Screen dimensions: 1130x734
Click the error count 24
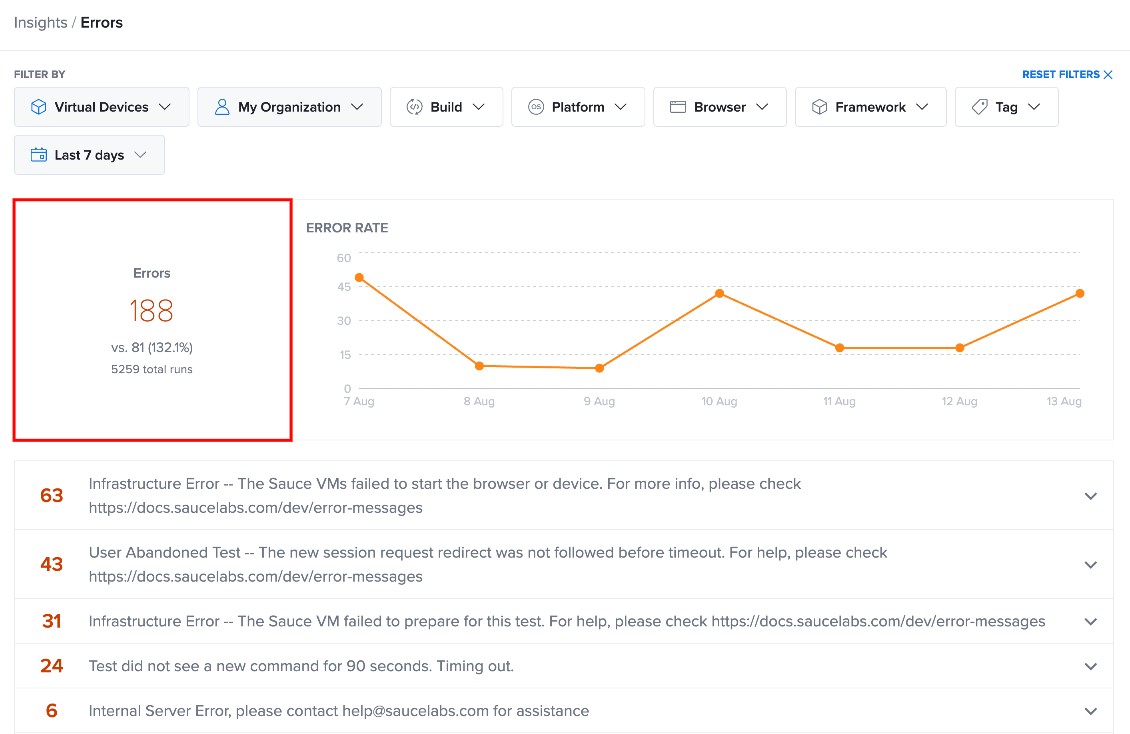pos(52,666)
